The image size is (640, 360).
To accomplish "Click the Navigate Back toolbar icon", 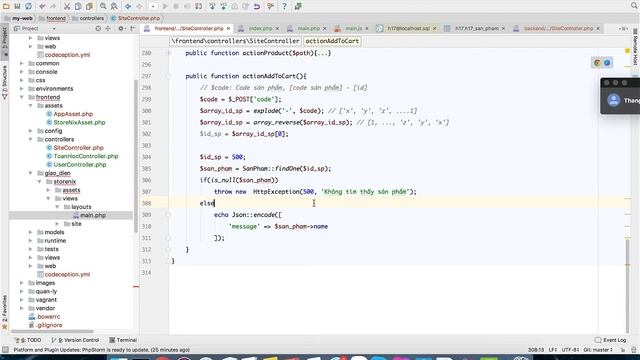I will [x=128, y=6].
